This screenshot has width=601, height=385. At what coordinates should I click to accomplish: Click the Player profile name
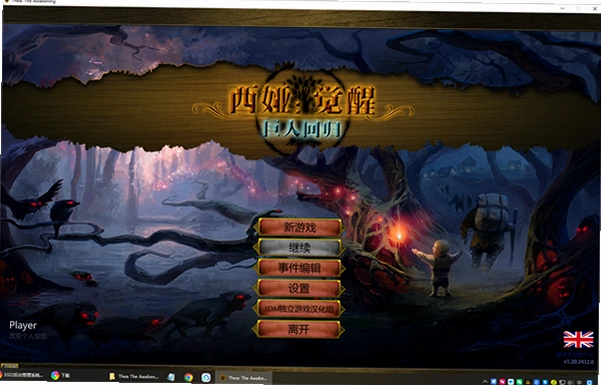[x=23, y=325]
